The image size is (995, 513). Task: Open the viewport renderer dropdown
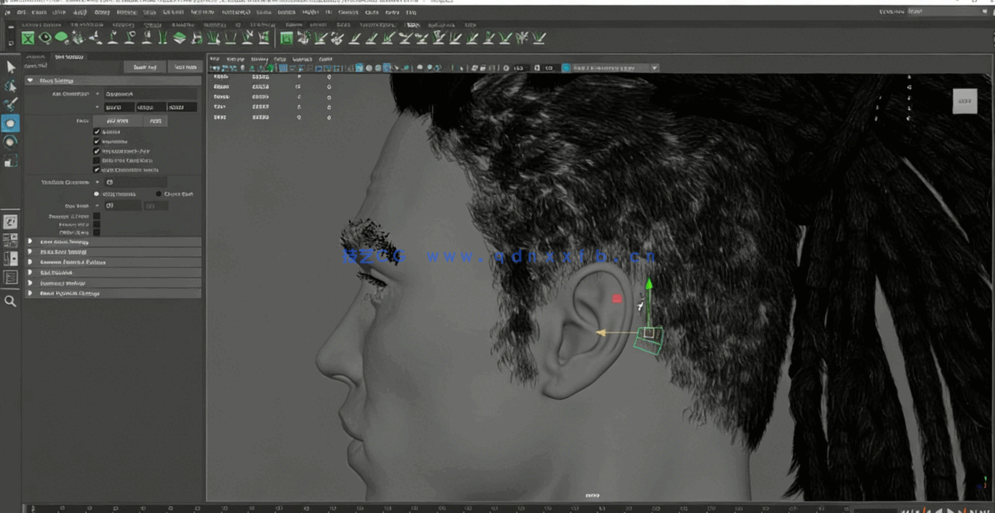coord(614,68)
